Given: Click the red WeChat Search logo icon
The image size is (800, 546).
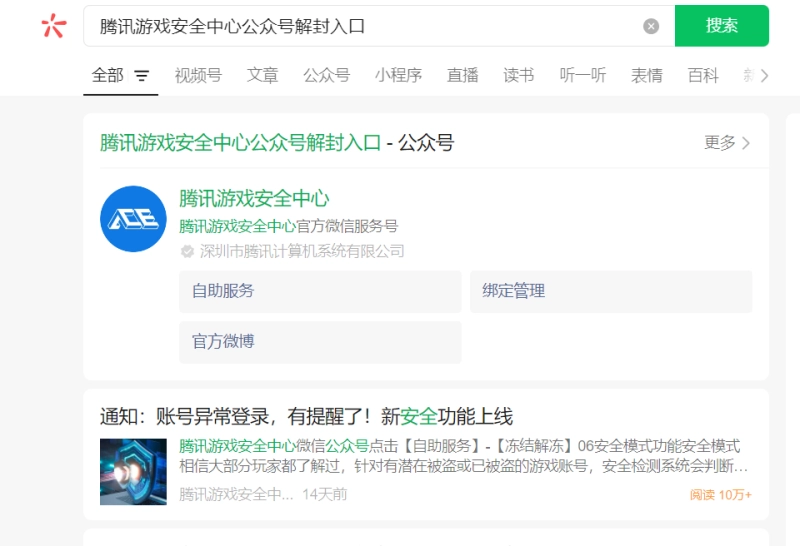Looking at the screenshot, I should tap(54, 26).
